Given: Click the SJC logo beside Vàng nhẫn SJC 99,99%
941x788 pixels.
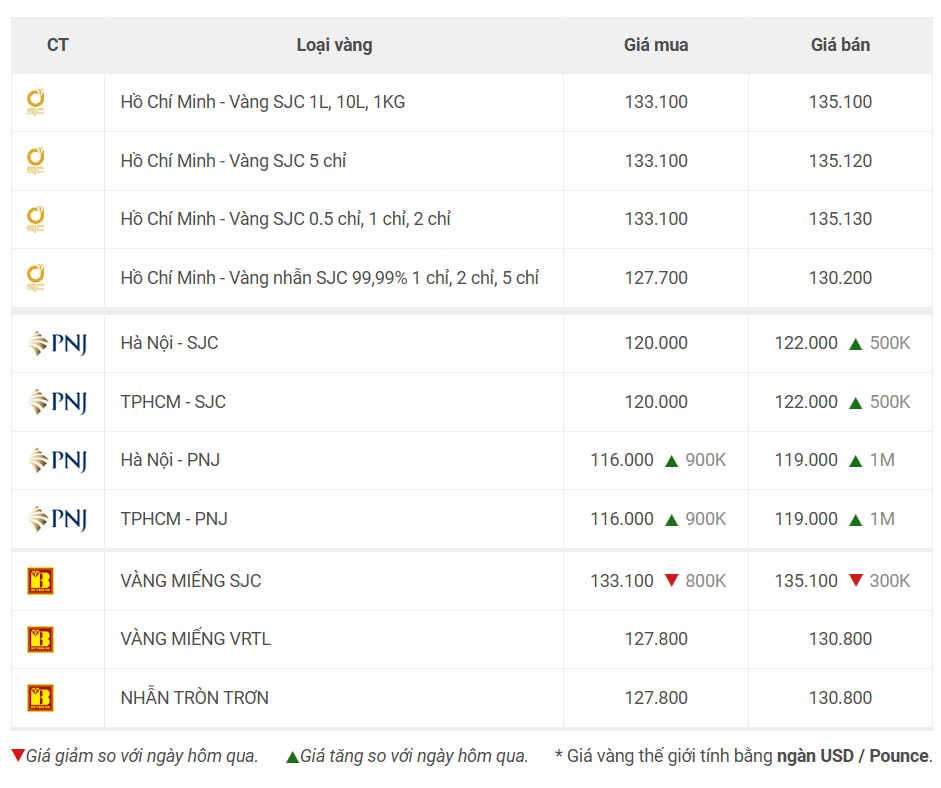Looking at the screenshot, I should pyautogui.click(x=35, y=278).
